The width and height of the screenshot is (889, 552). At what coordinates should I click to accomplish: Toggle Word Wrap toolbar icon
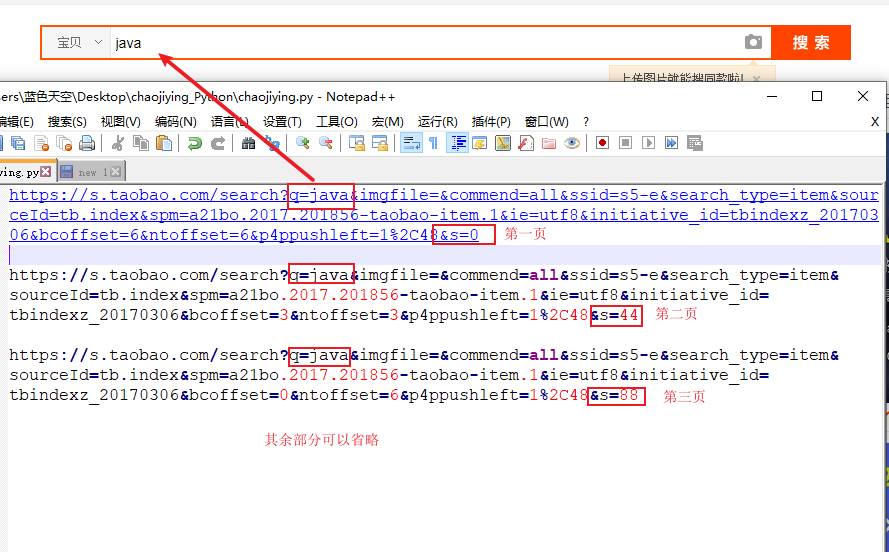[411, 143]
